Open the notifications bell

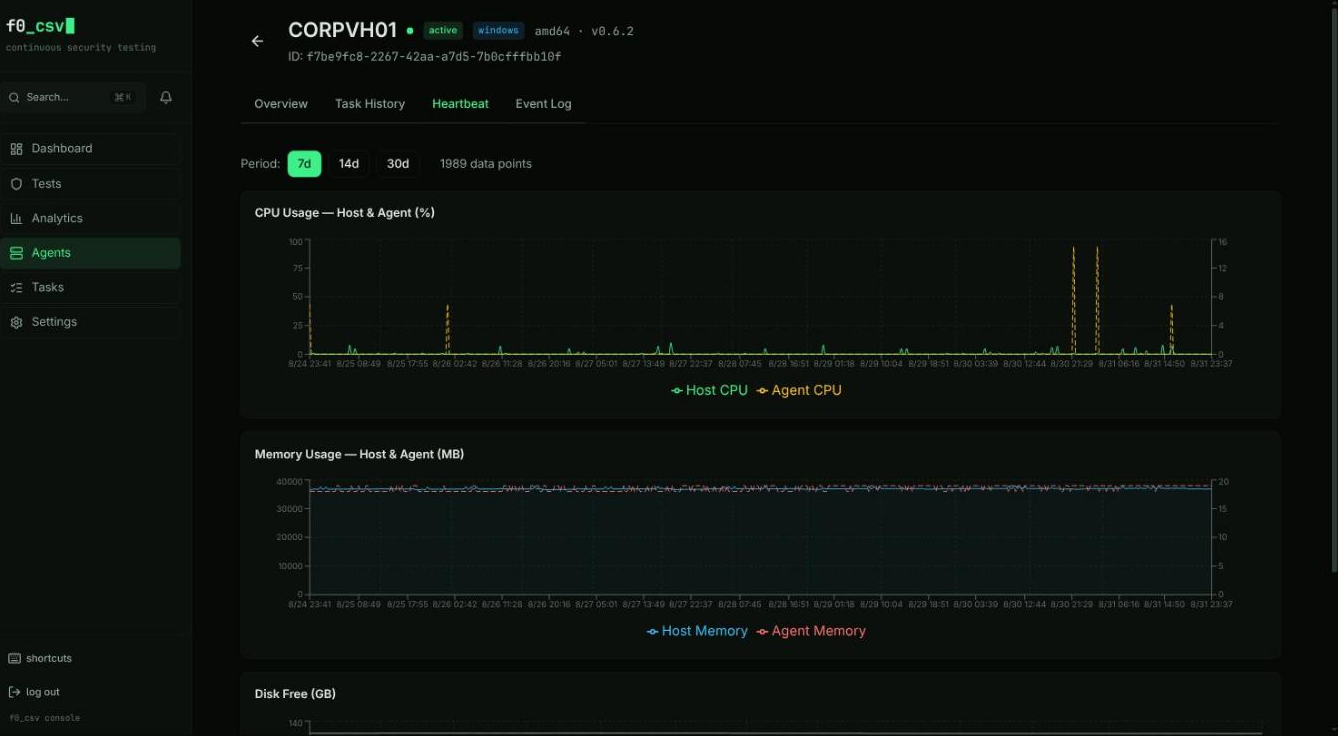166,97
